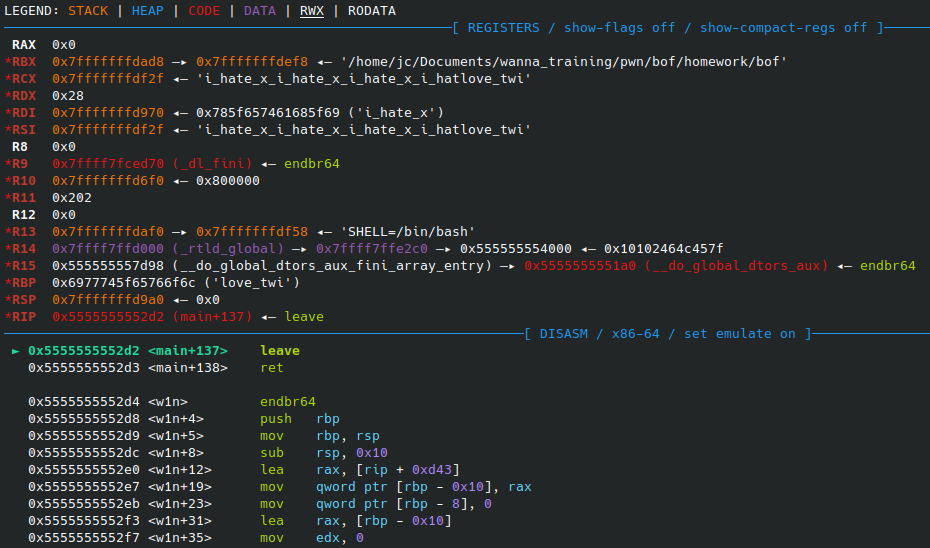Click the R8 register name
930x548 pixels.
20,147
